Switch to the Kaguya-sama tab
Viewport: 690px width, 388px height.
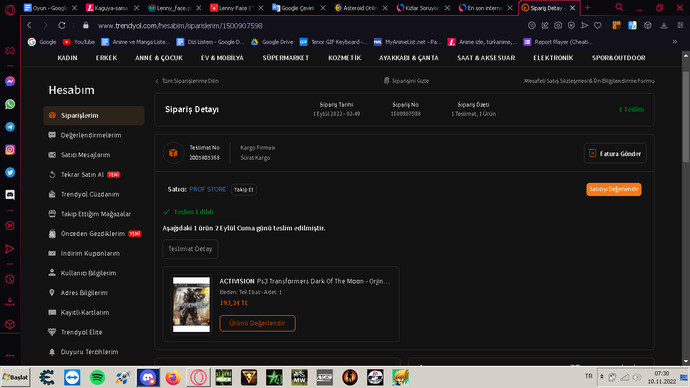(112, 8)
